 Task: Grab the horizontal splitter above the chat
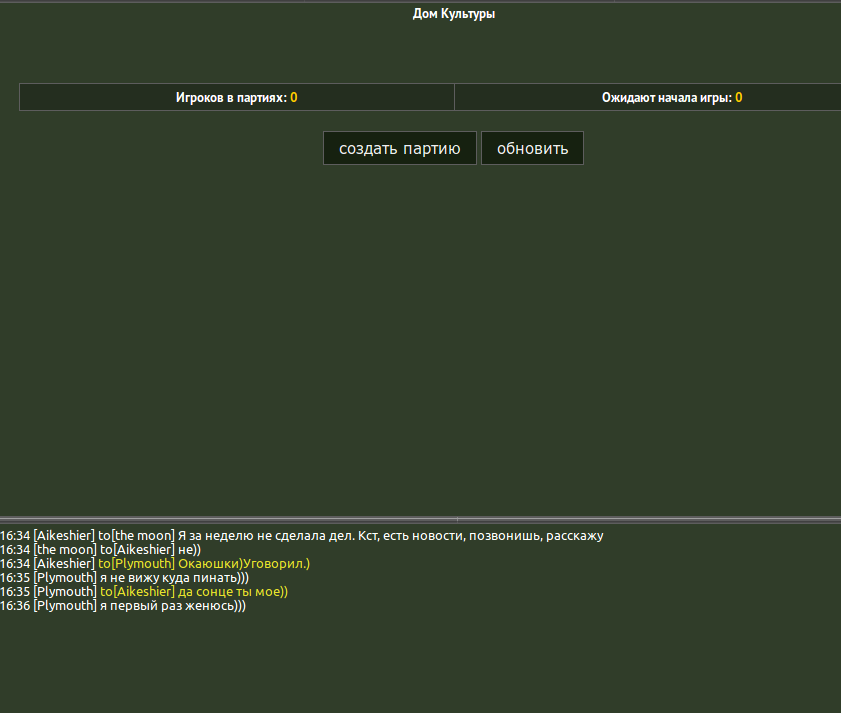point(420,519)
